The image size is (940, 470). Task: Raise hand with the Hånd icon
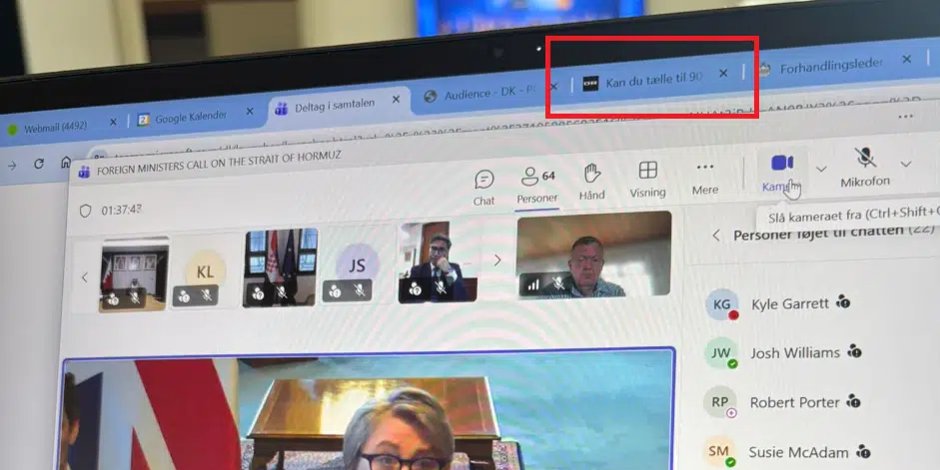click(592, 175)
